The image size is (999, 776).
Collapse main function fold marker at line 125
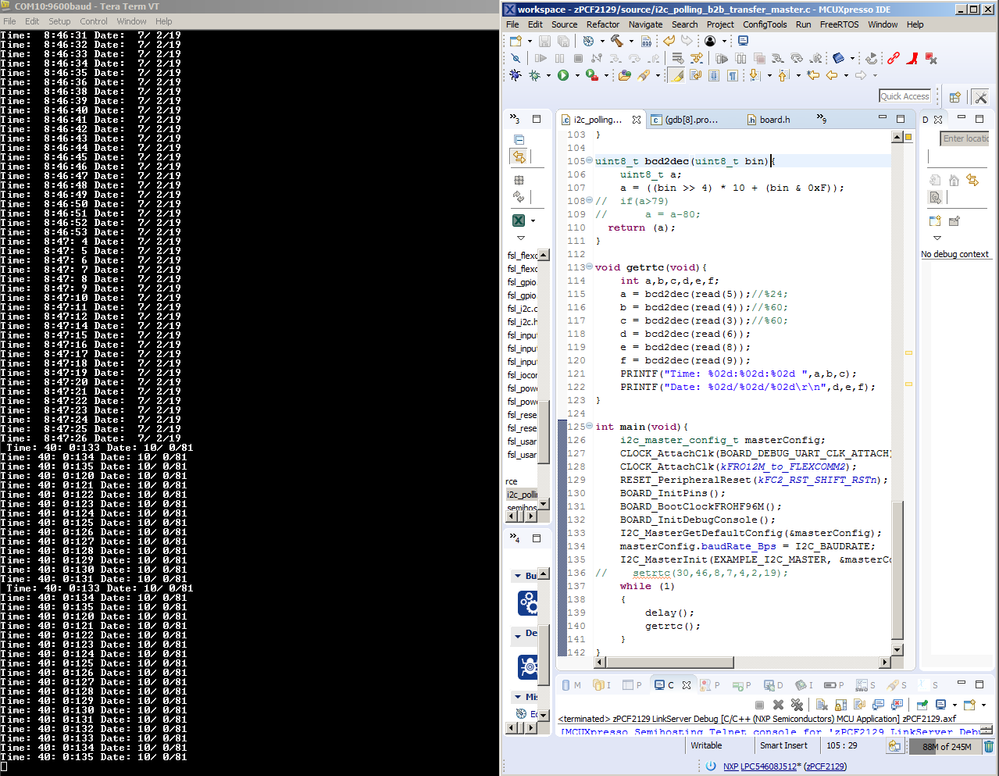589,426
